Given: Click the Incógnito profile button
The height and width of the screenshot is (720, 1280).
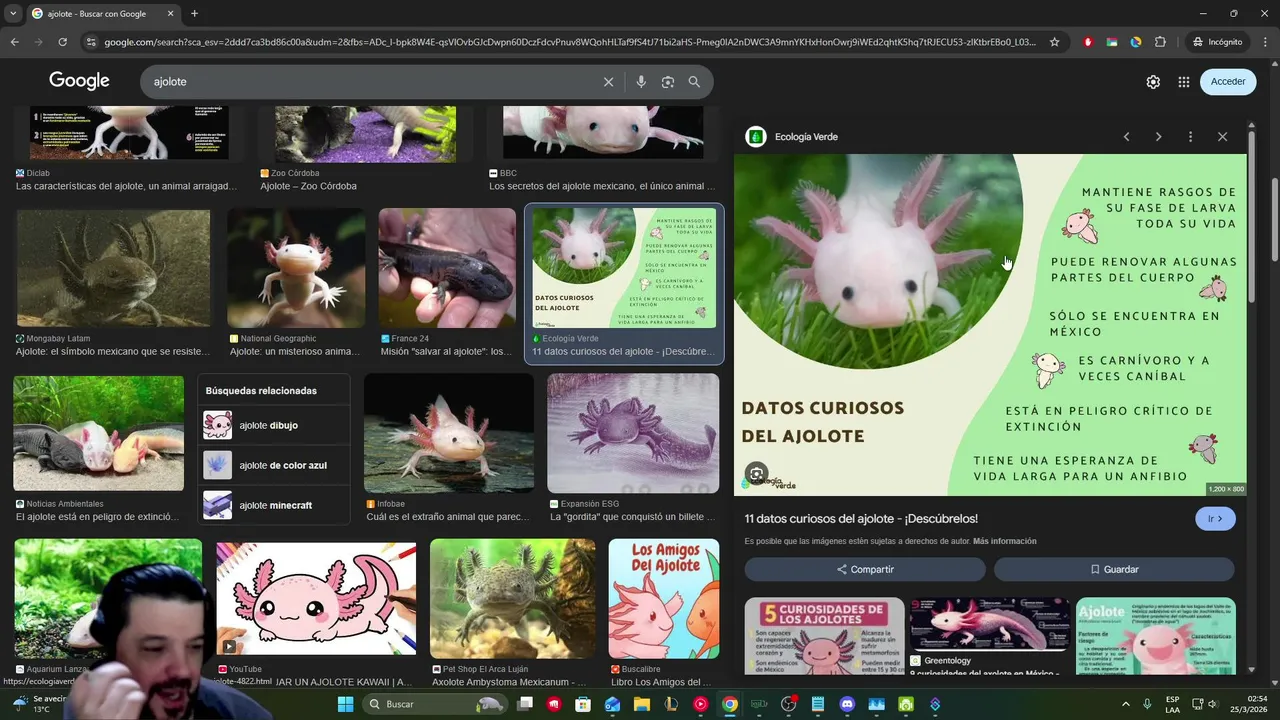Looking at the screenshot, I should (x=1217, y=42).
